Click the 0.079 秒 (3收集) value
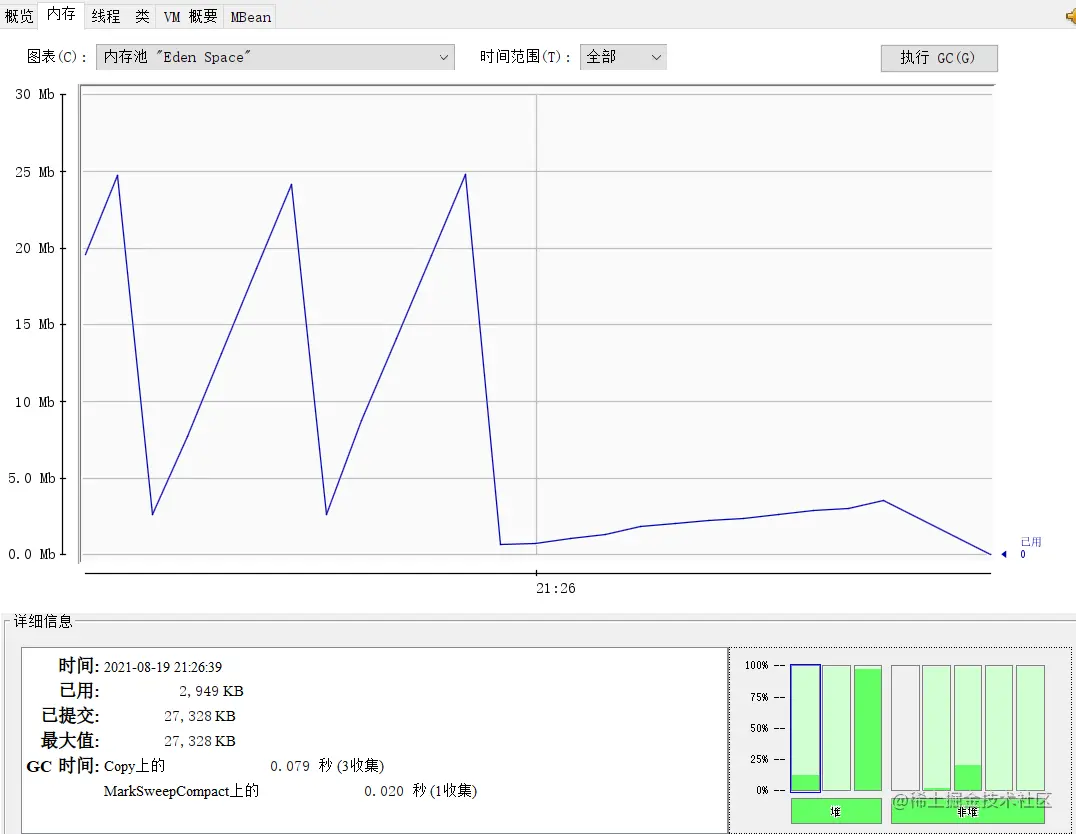Image resolution: width=1076 pixels, height=834 pixels. 327,766
